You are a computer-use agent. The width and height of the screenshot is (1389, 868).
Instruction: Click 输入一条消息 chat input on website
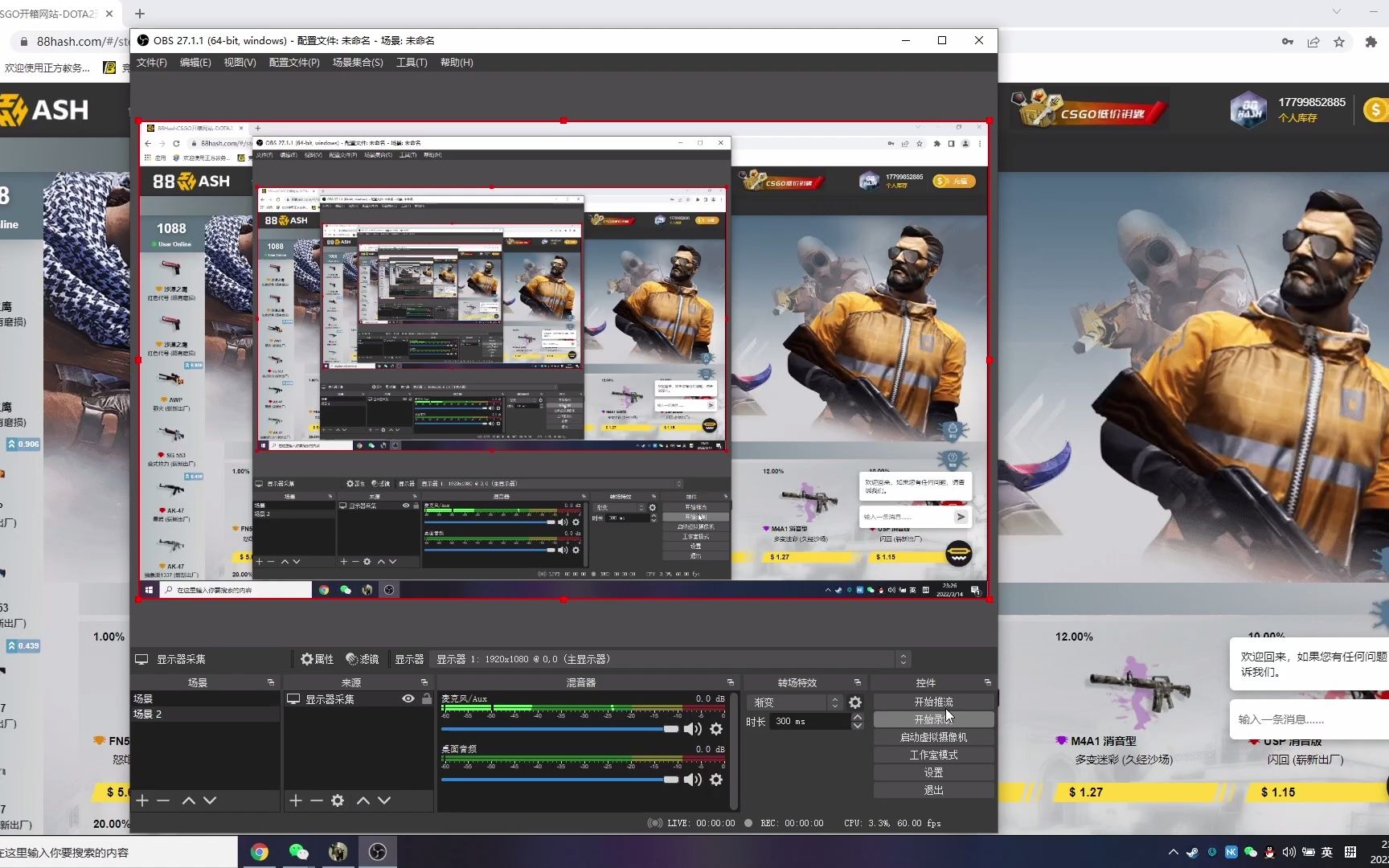click(x=1310, y=720)
